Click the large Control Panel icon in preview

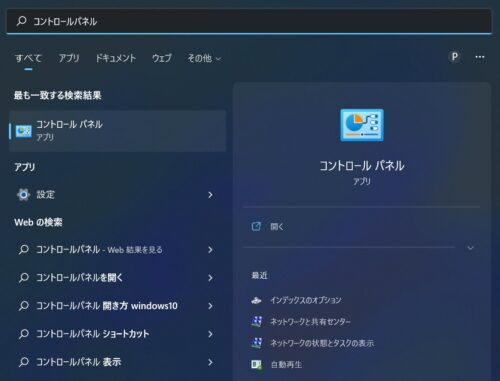(362, 125)
